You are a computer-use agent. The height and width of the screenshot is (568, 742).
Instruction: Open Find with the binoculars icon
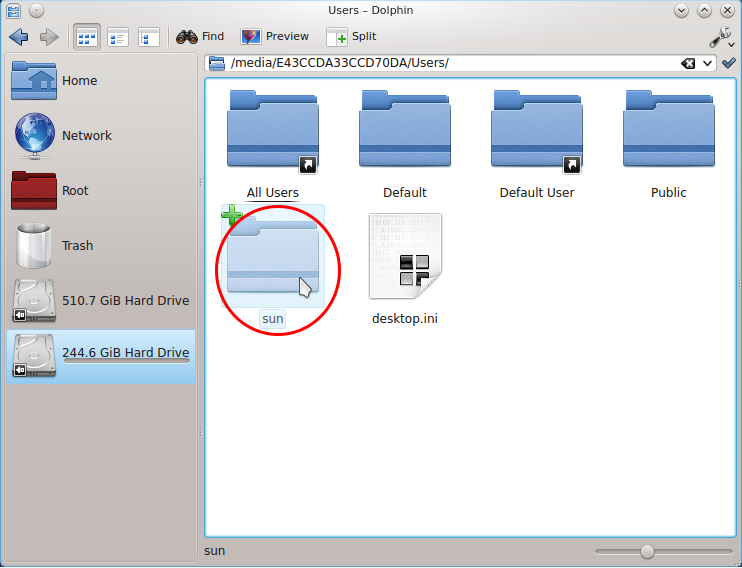coord(200,36)
